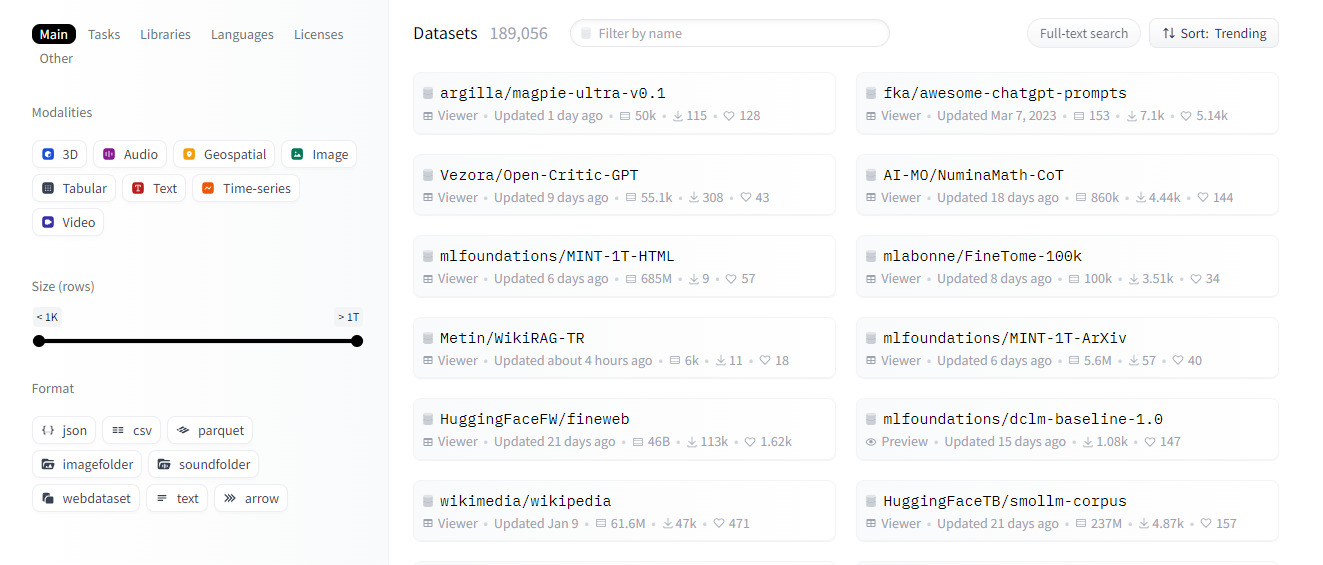Image resolution: width=1323 pixels, height=565 pixels.
Task: Switch to the Languages tab
Action: pyautogui.click(x=242, y=34)
